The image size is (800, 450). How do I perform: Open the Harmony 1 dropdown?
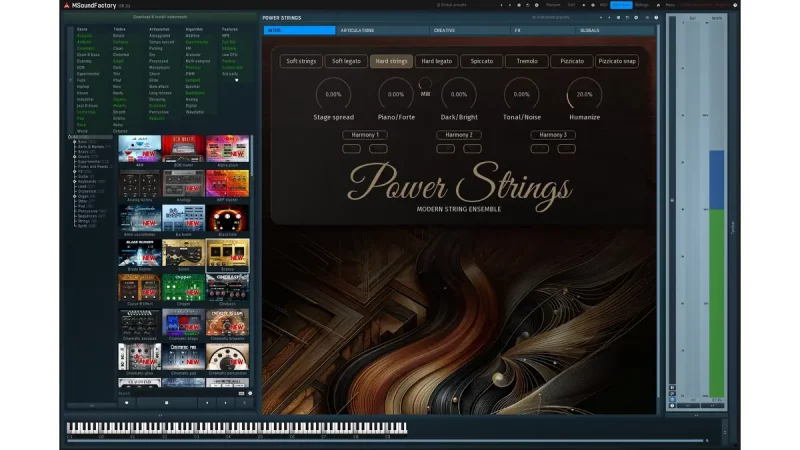click(x=364, y=134)
